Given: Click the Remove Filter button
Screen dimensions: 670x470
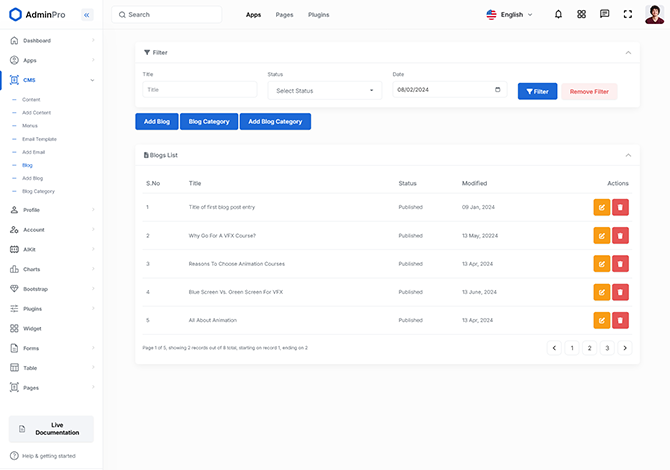Looking at the screenshot, I should pos(589,91).
